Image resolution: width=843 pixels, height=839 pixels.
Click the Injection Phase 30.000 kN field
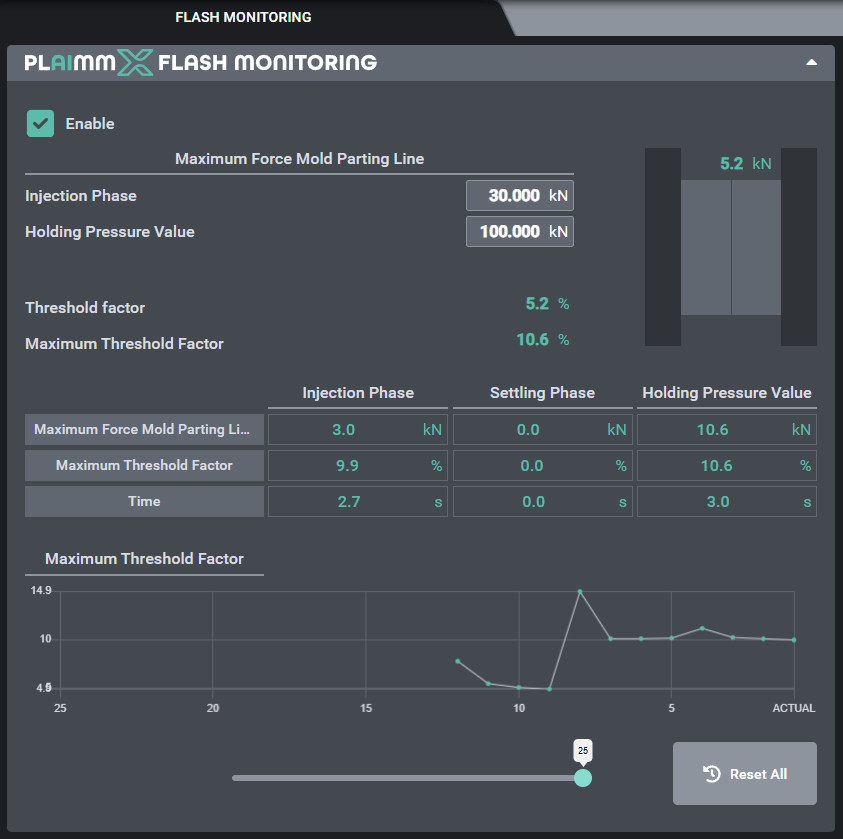point(519,196)
